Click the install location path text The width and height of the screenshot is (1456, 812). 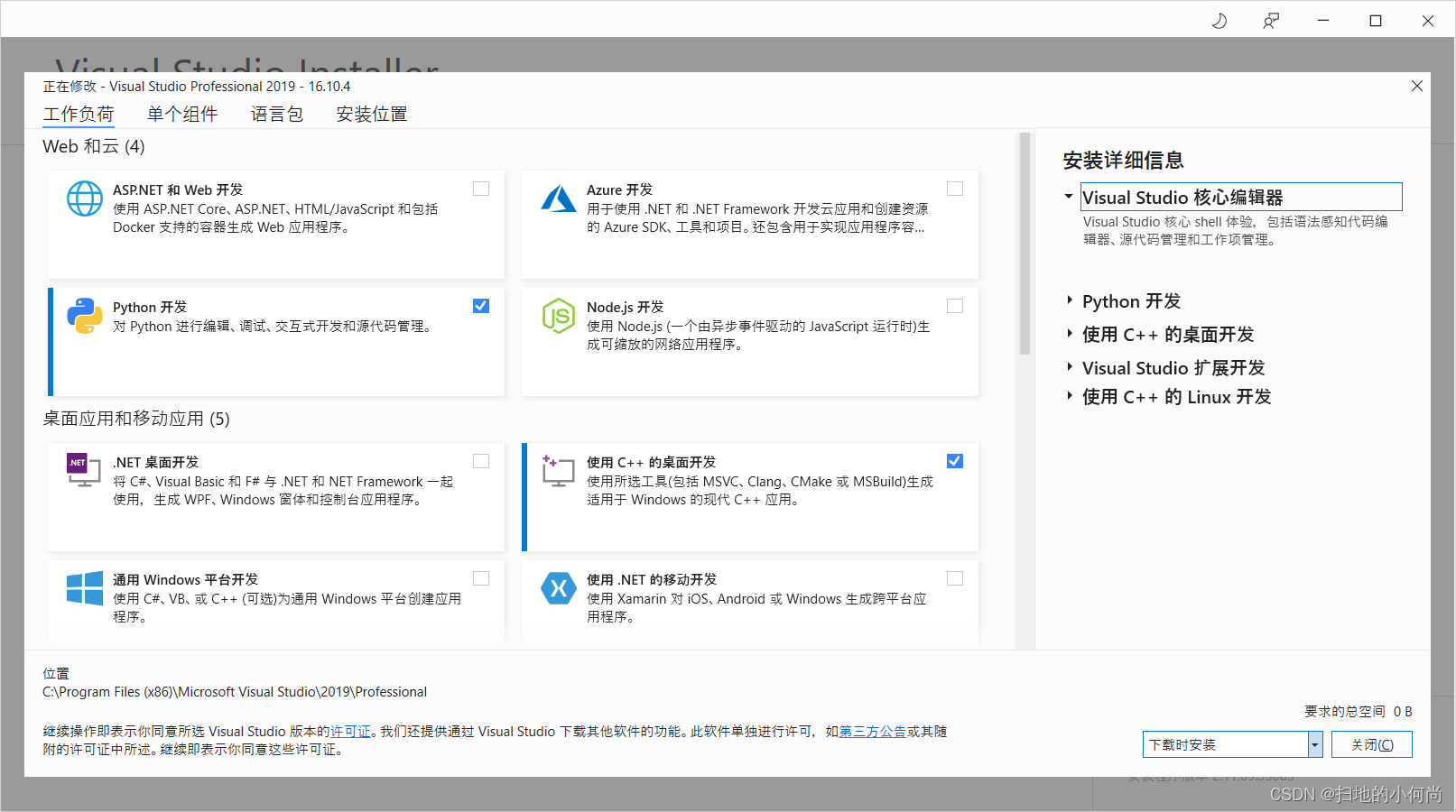coord(235,692)
